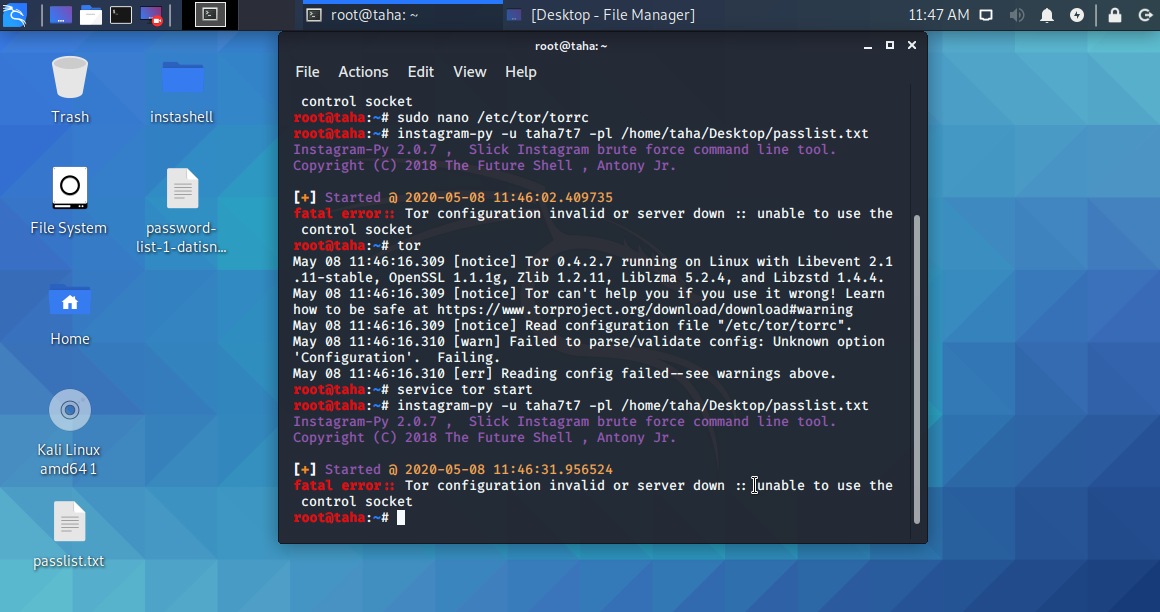Expand the Help menu in terminal

pyautogui.click(x=520, y=72)
